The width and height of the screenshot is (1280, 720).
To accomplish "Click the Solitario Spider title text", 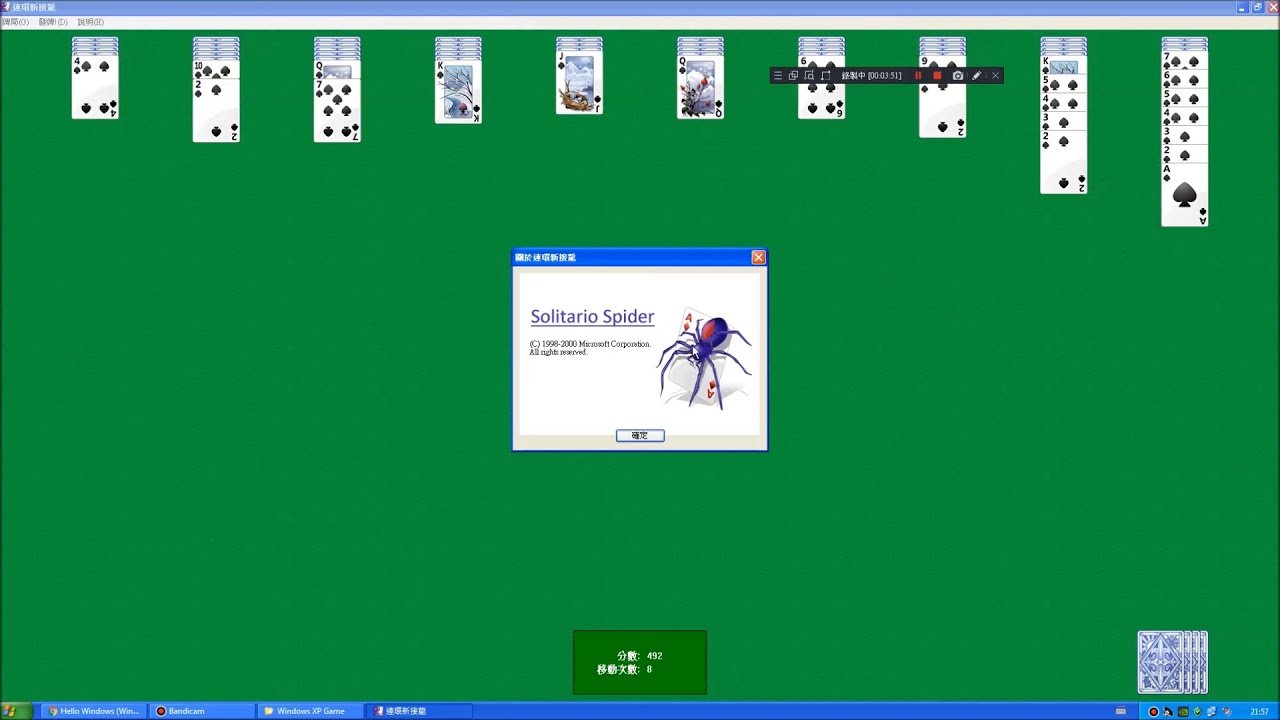I will click(592, 317).
